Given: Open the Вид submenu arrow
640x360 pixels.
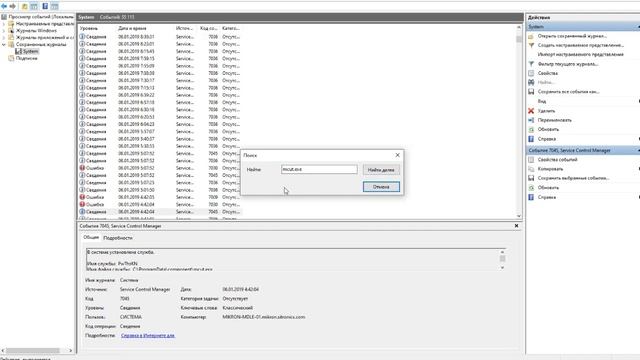Looking at the screenshot, I should click(638, 101).
